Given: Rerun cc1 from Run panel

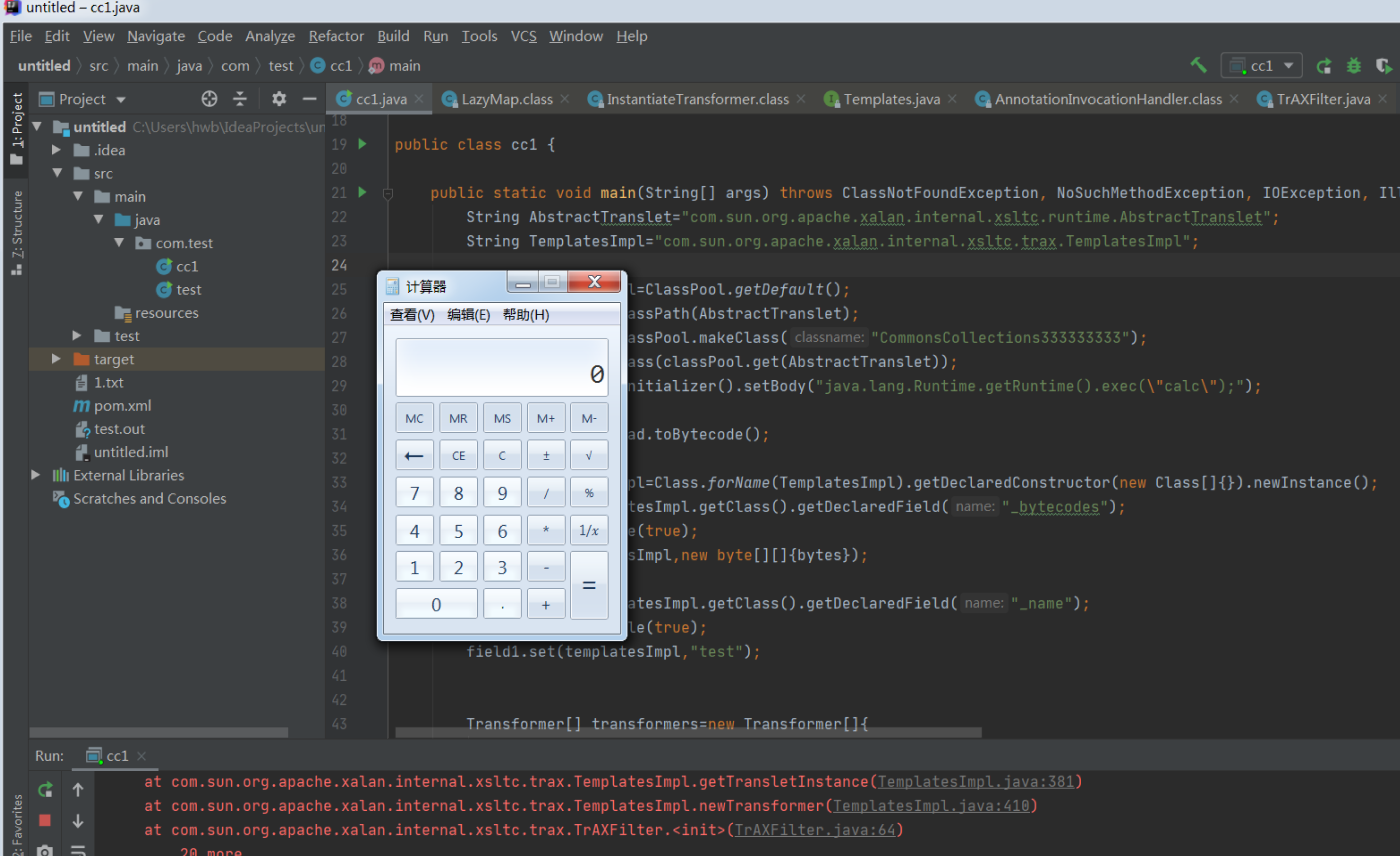Looking at the screenshot, I should [45, 790].
